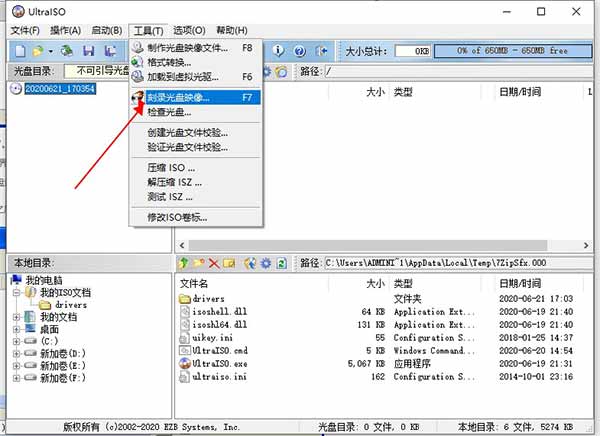Open the dropdown arrow beside Open icon
The height and width of the screenshot is (436, 600).
click(51, 51)
